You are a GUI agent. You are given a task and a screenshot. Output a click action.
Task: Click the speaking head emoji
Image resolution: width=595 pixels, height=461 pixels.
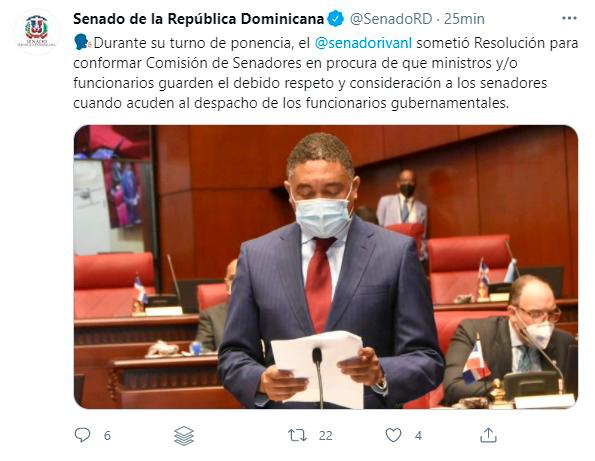pyautogui.click(x=81, y=43)
